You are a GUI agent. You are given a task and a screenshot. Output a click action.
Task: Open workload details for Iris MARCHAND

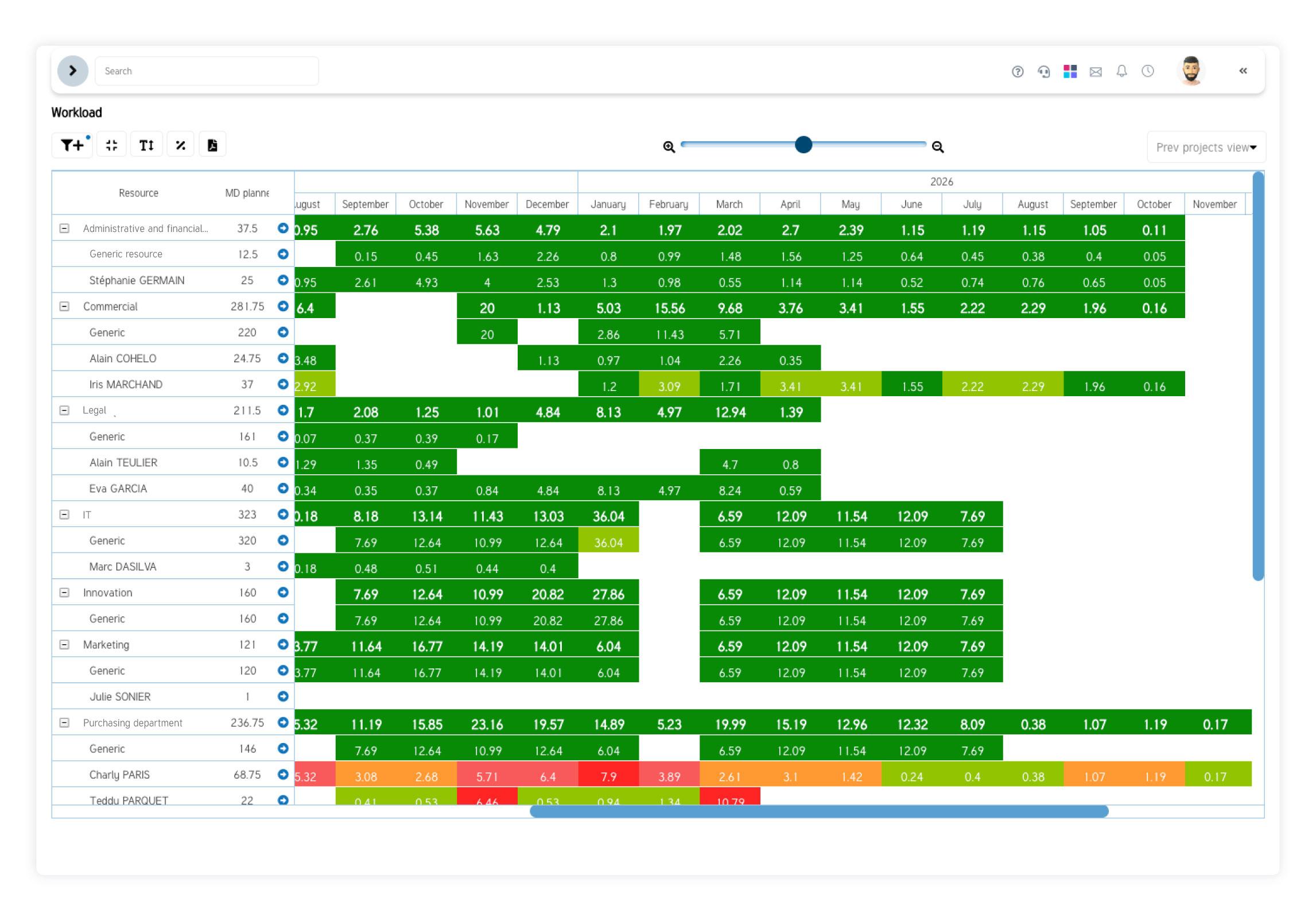[x=283, y=384]
